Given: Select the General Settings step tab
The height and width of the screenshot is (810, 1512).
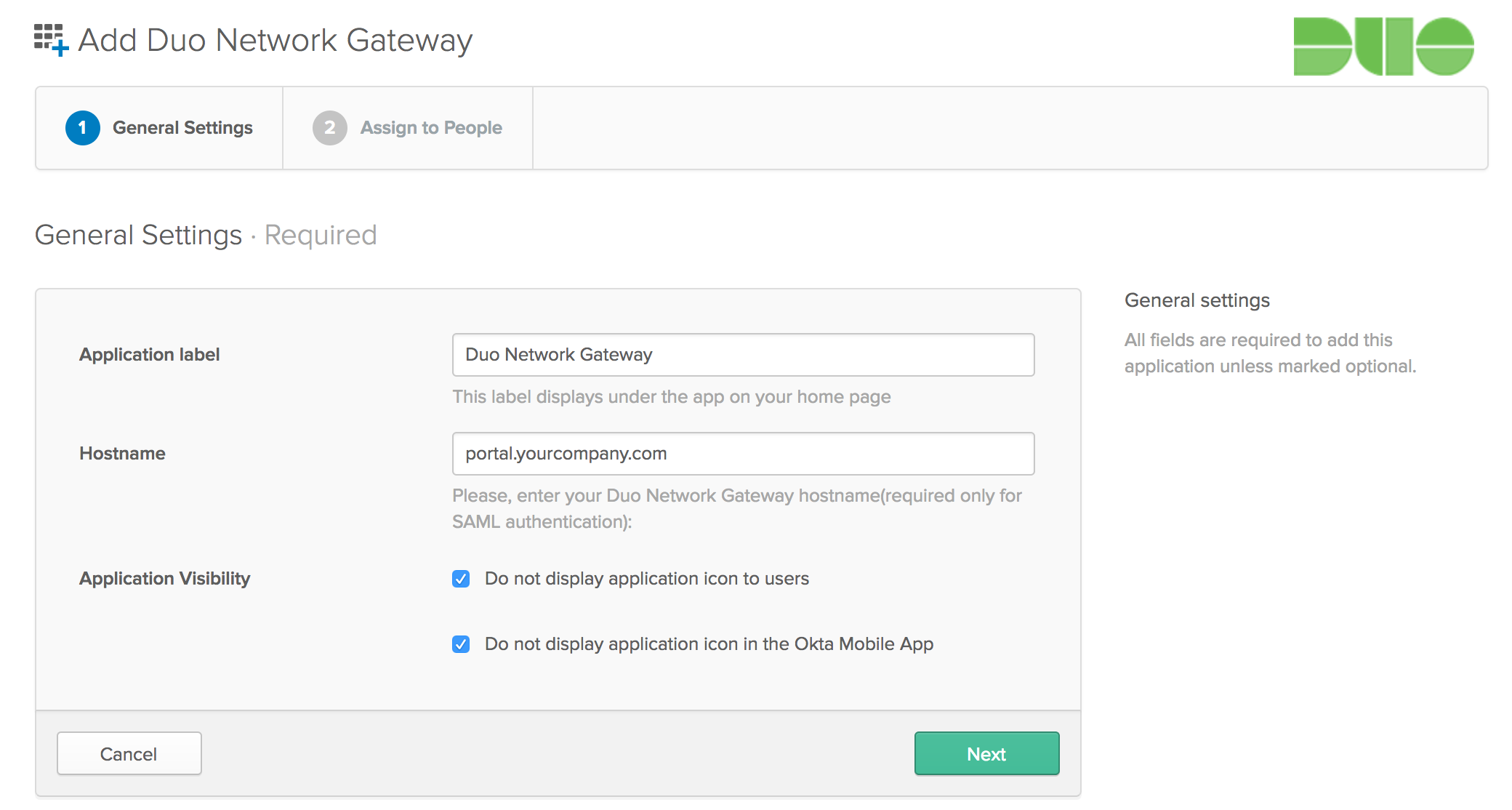Looking at the screenshot, I should tap(159, 128).
